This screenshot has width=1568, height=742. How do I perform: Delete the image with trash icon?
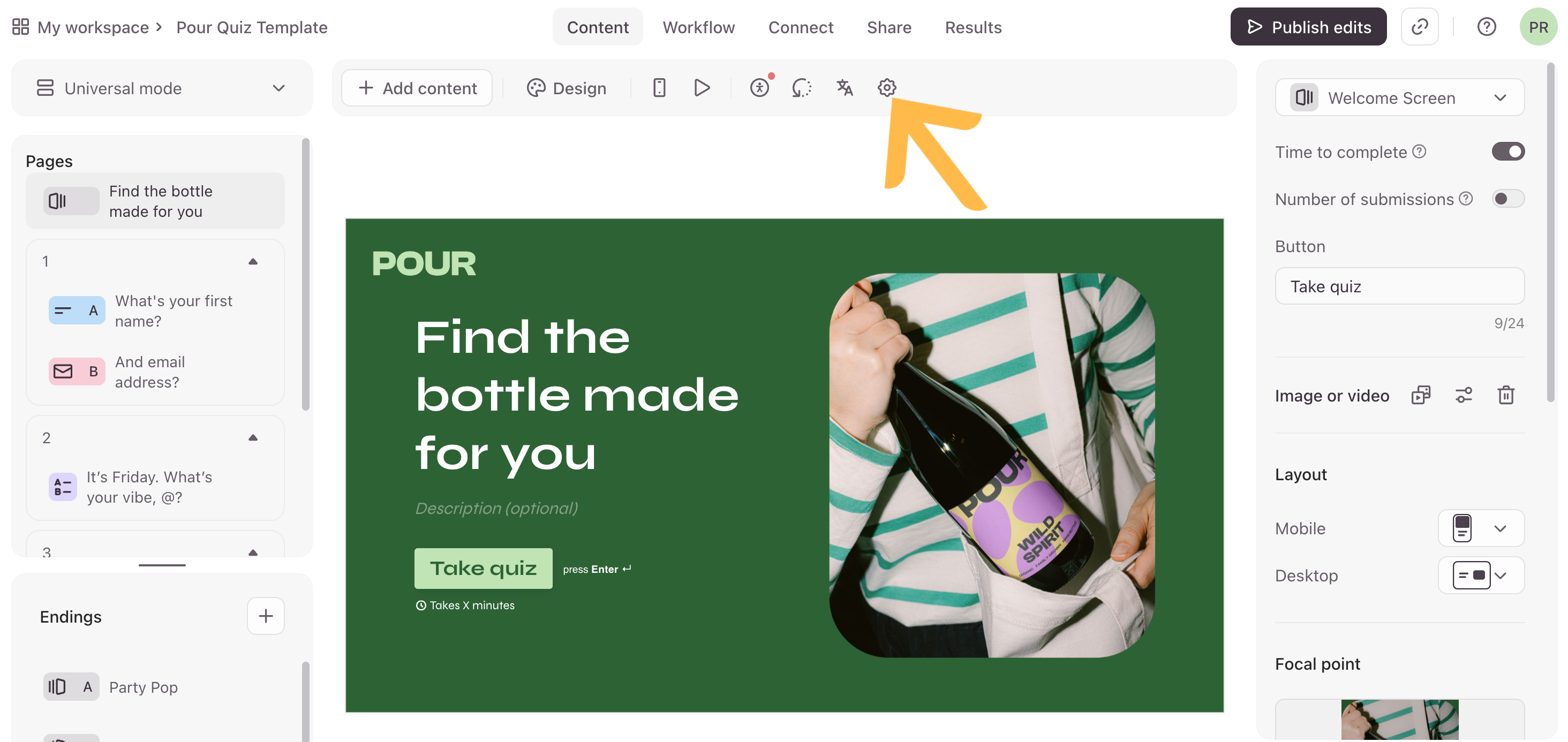coord(1506,395)
